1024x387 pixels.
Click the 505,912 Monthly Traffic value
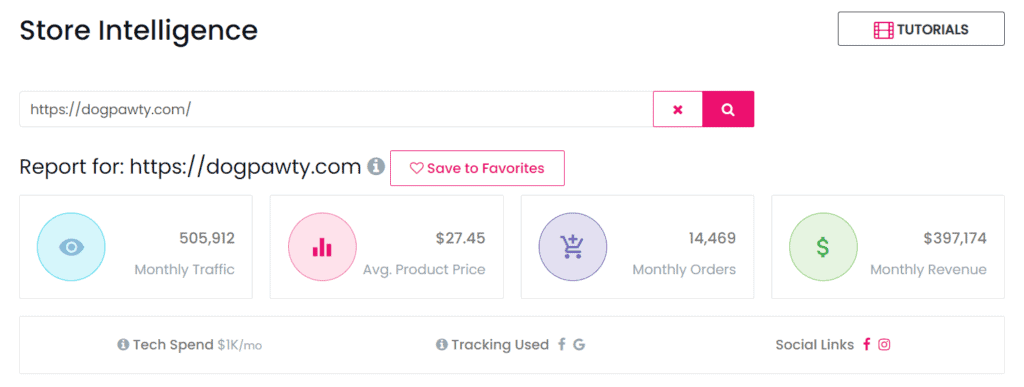click(207, 238)
